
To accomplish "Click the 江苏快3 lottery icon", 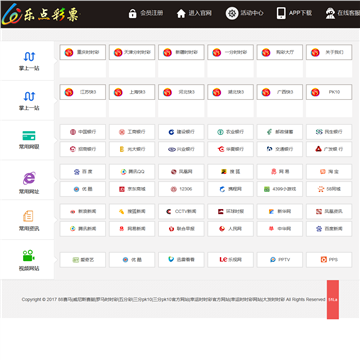I will click(69, 92).
